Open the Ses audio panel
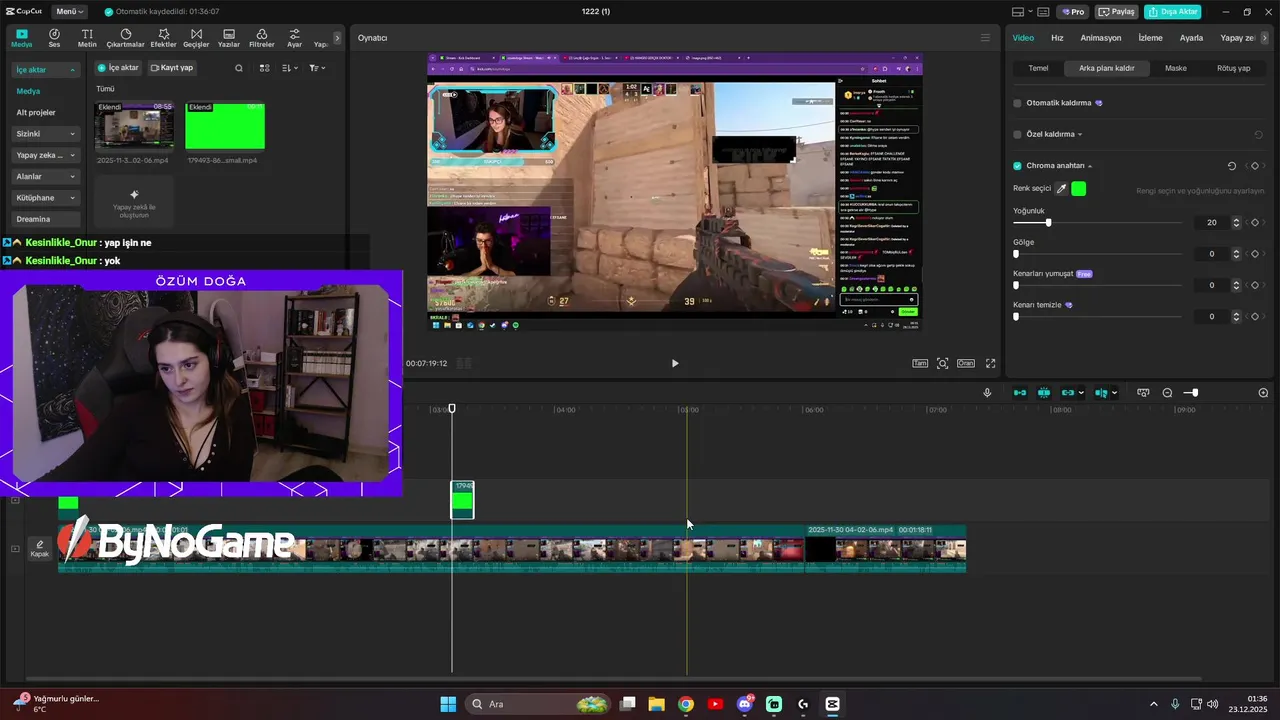This screenshot has height=720, width=1280. click(x=54, y=38)
